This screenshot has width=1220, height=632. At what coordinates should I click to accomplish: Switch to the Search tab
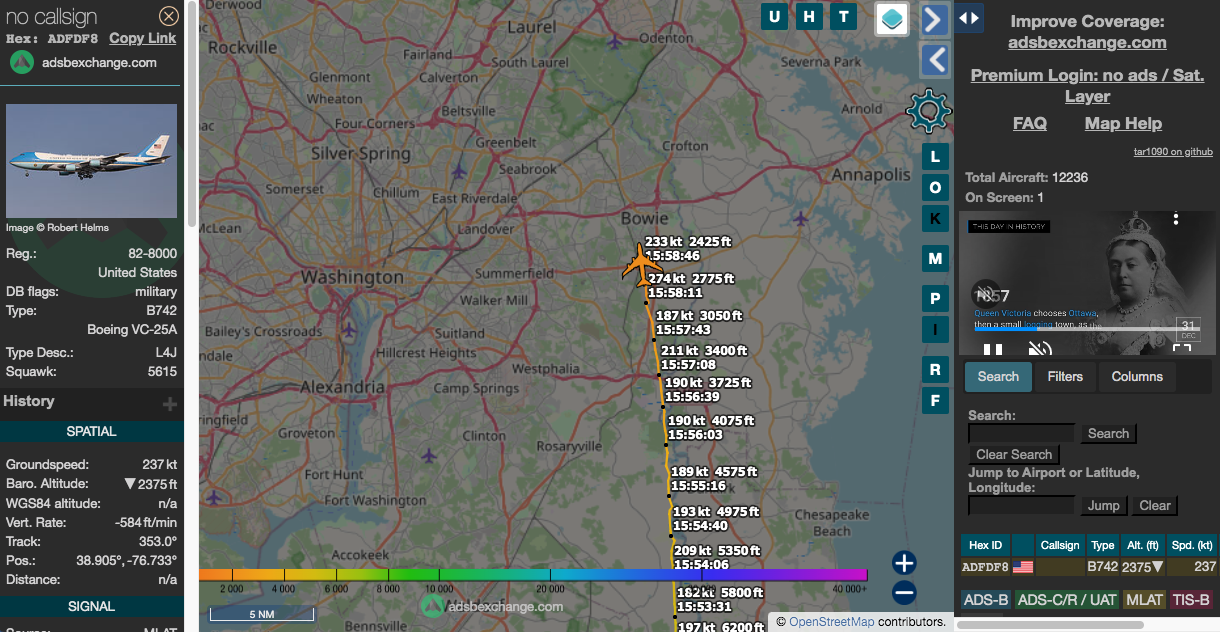pyautogui.click(x=998, y=377)
